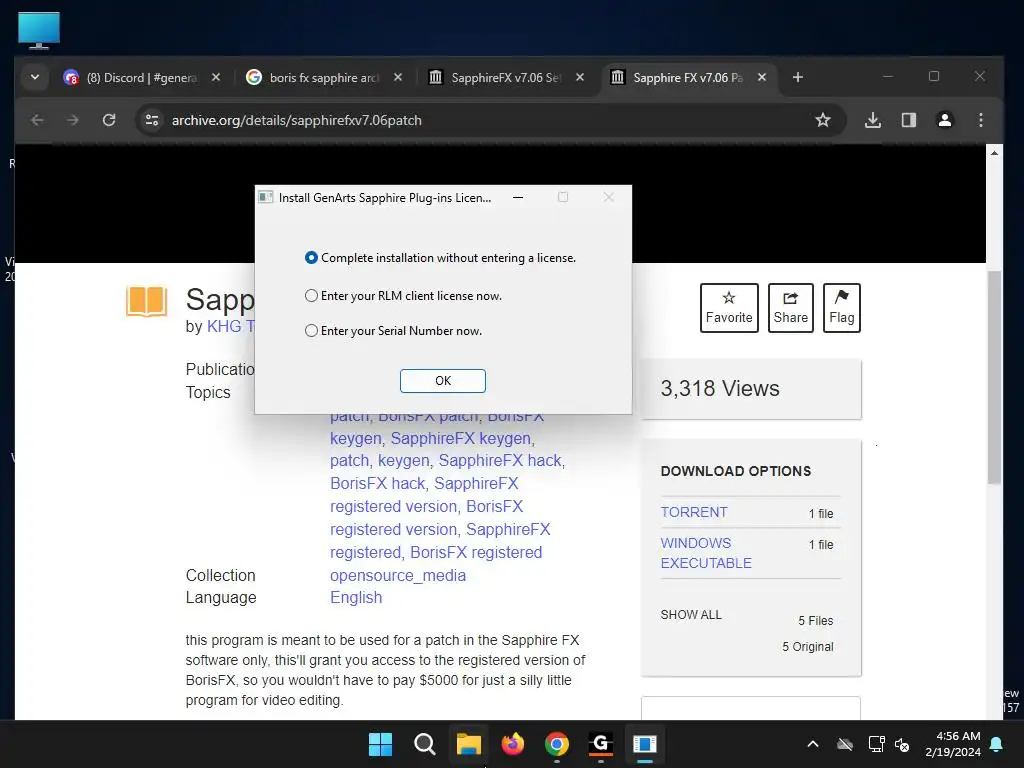The height and width of the screenshot is (768, 1024).
Task: Select 'Enter your Serial Number now' option
Action: [393, 331]
